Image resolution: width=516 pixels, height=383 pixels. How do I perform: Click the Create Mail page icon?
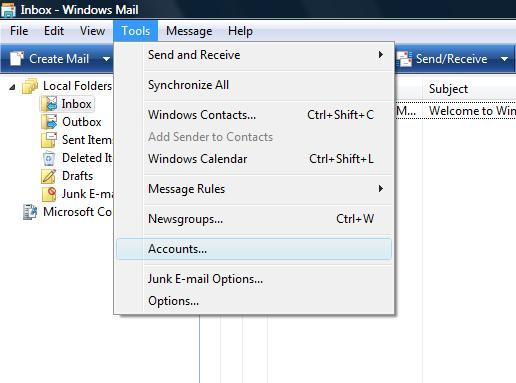point(17,59)
